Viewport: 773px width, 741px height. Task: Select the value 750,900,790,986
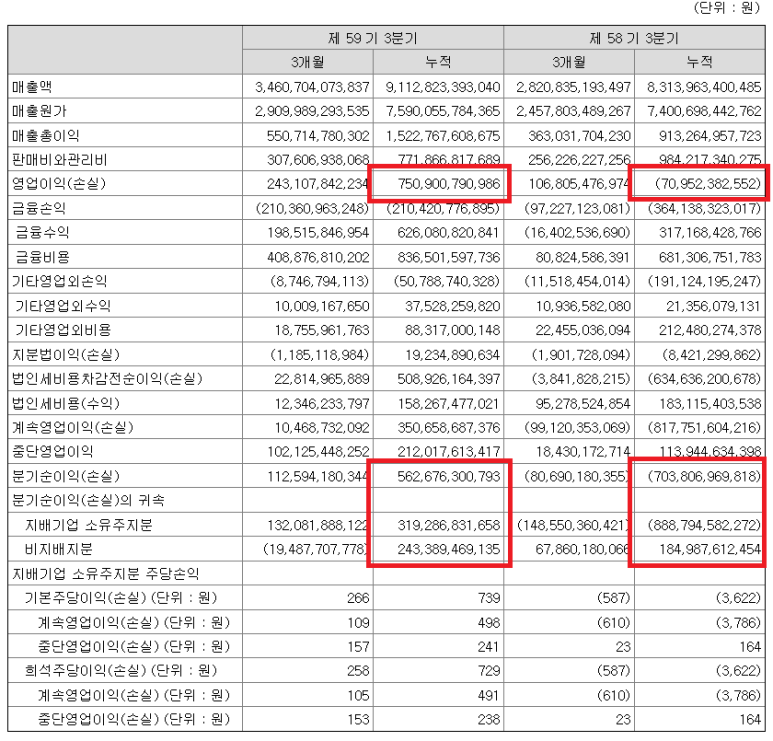pyautogui.click(x=449, y=184)
